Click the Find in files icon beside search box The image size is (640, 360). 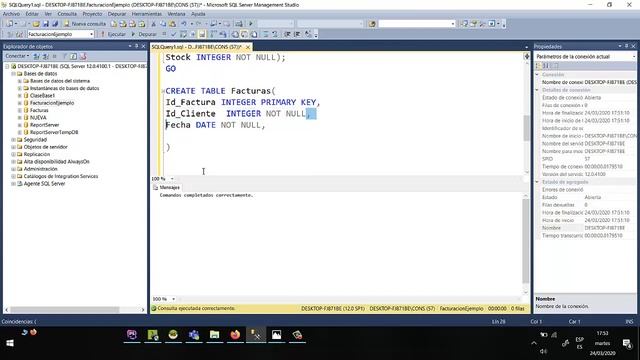click(372, 24)
